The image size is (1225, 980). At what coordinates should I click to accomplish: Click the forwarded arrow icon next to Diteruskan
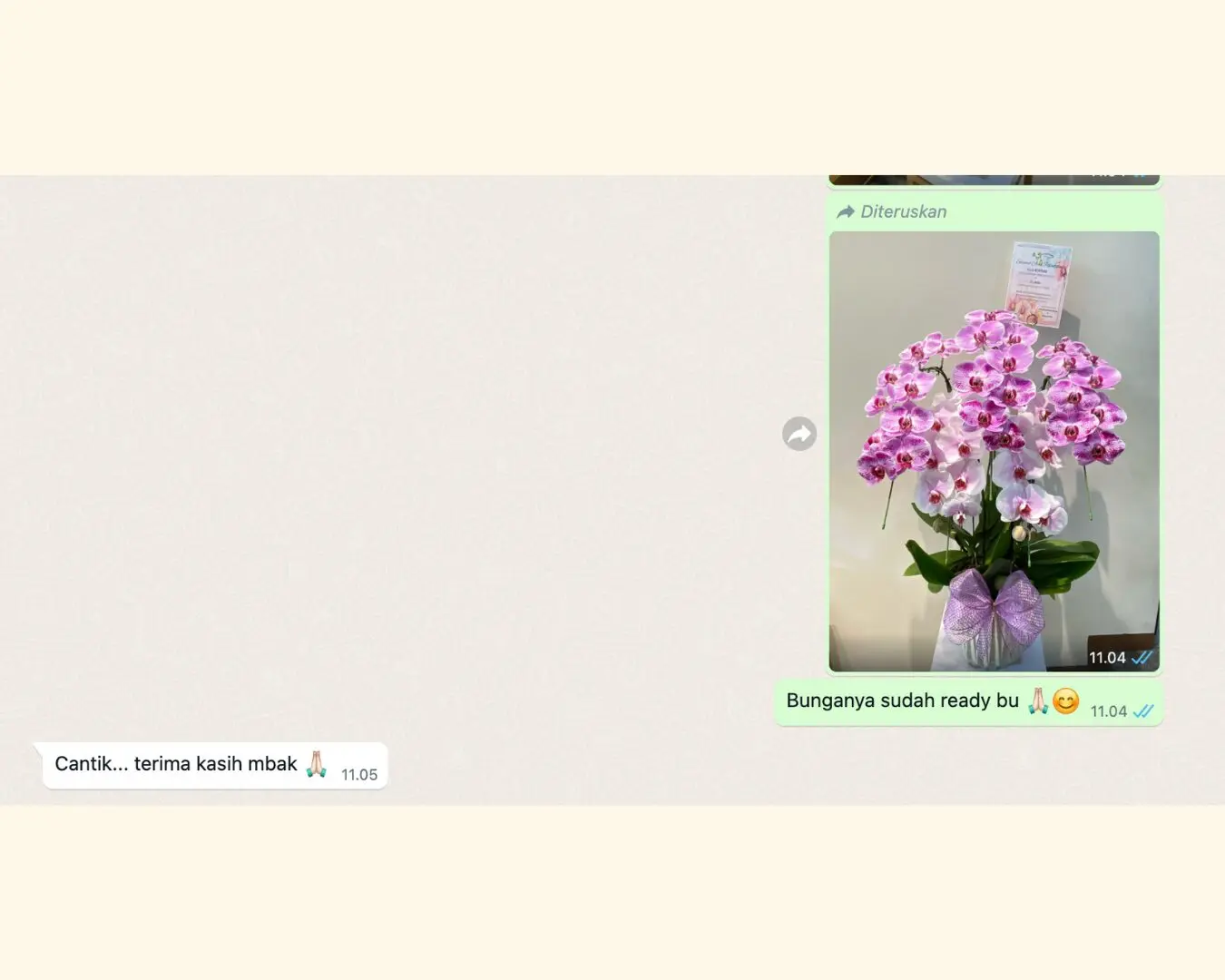845,211
